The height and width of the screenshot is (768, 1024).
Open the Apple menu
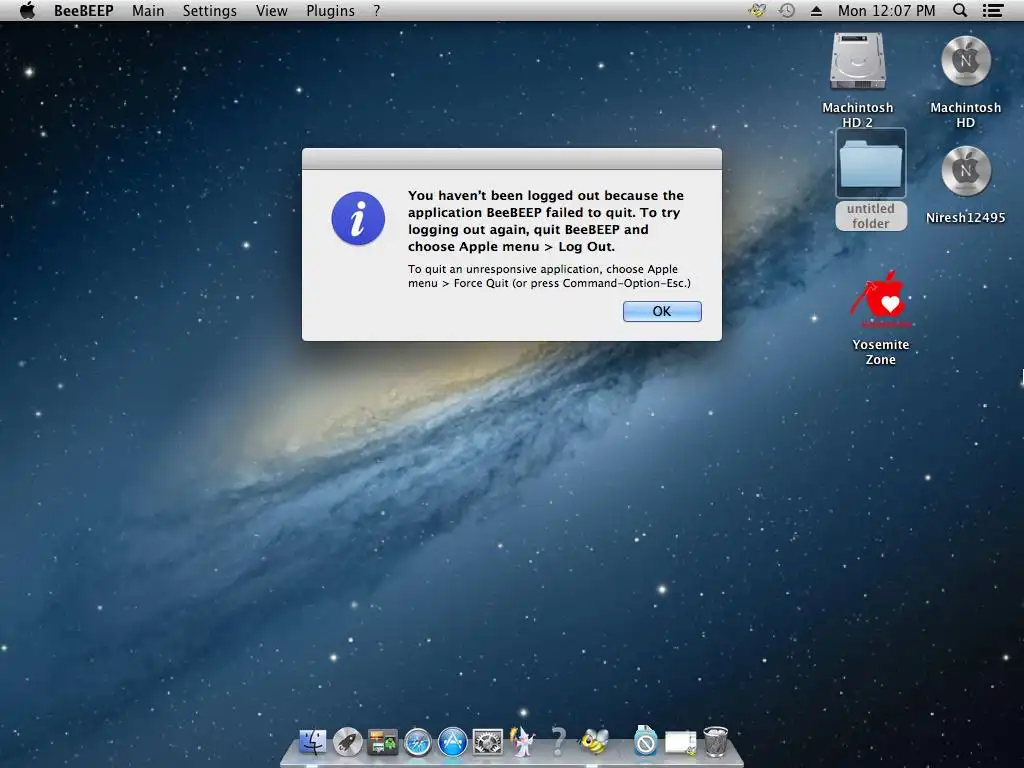pos(27,10)
